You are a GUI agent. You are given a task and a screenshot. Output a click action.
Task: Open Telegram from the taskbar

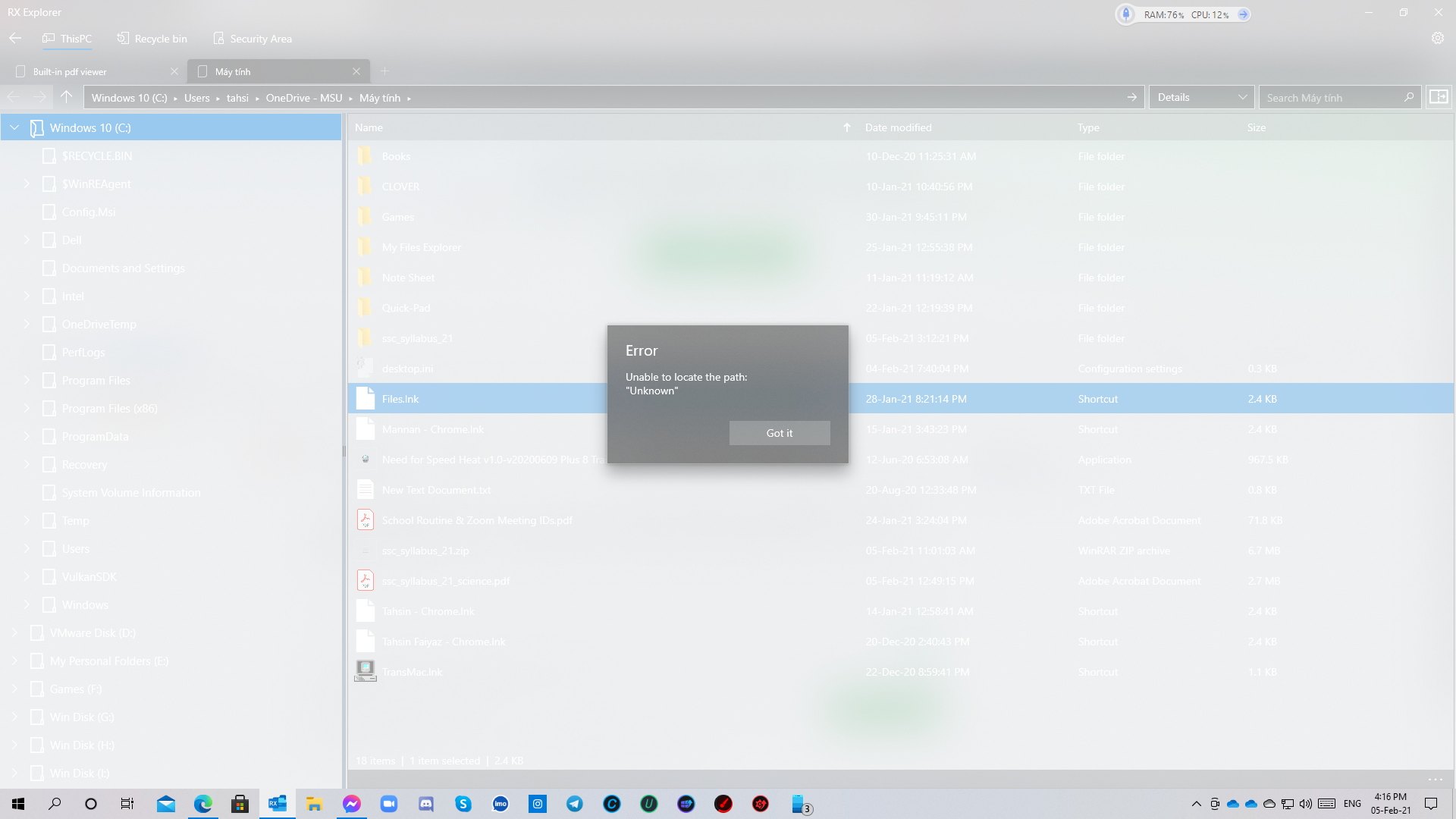(574, 804)
